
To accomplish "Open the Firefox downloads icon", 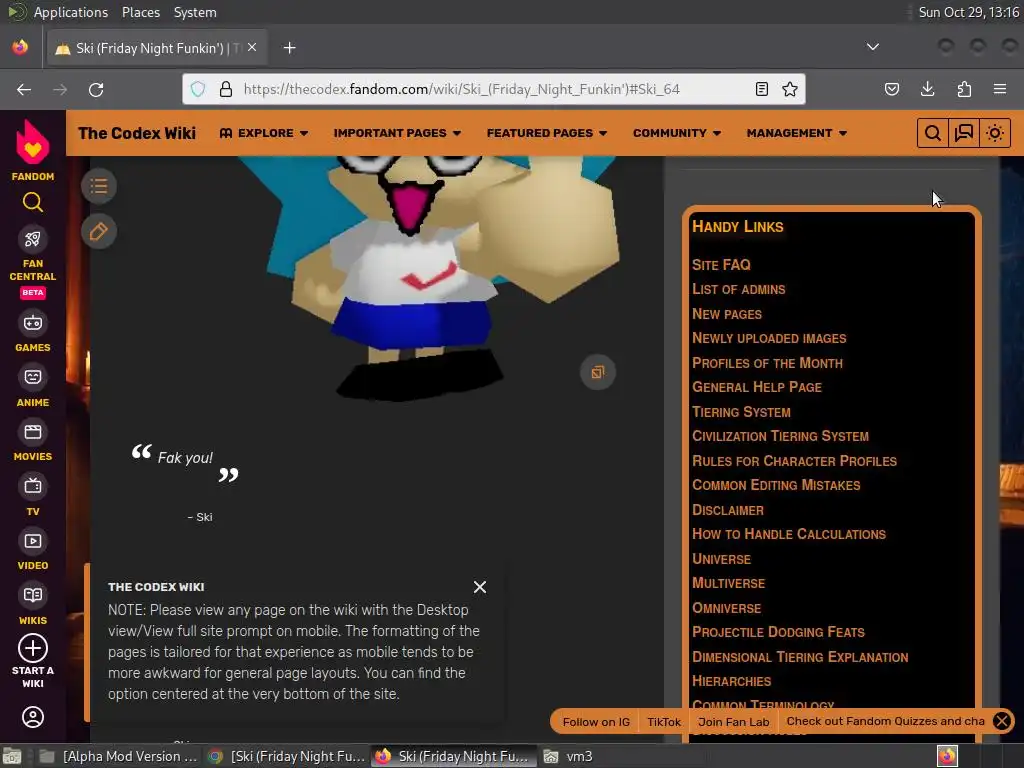I will click(927, 89).
